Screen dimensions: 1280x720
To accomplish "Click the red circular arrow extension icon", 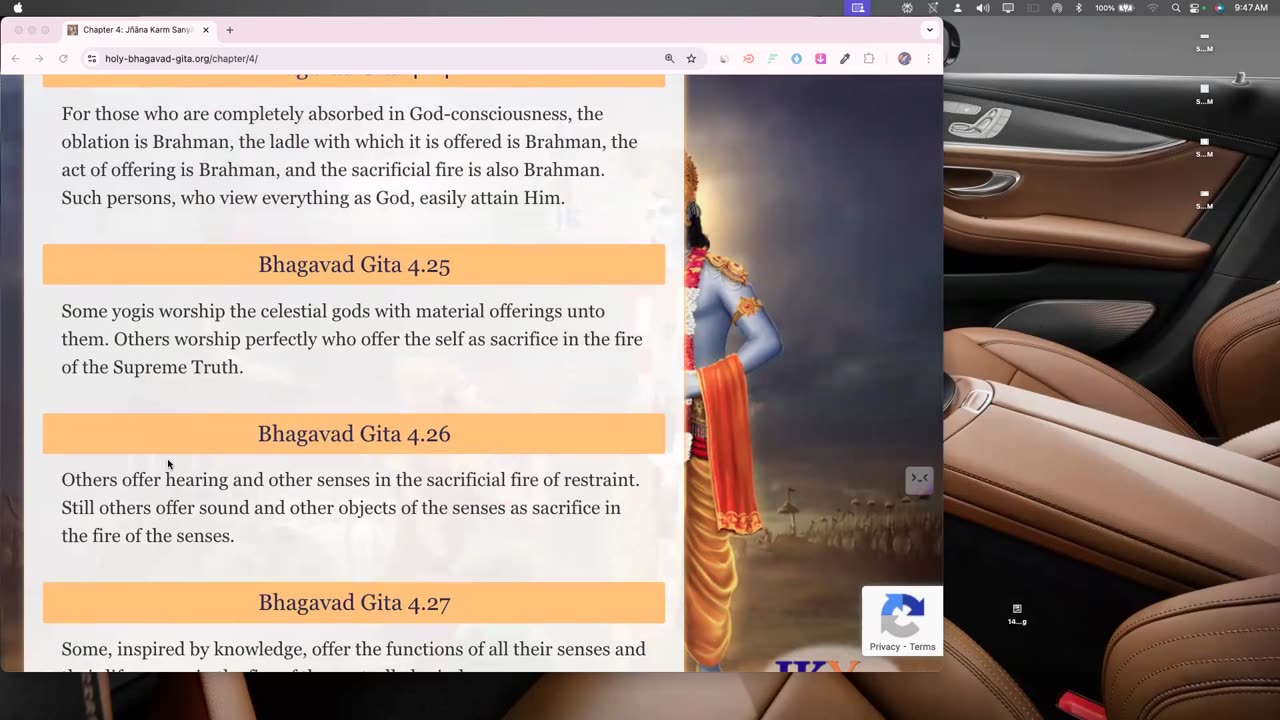I will point(748,59).
